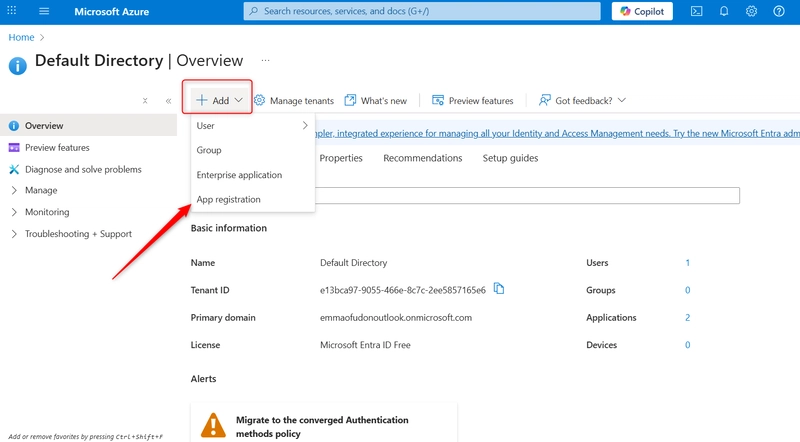Focus the search resources box

point(422,11)
